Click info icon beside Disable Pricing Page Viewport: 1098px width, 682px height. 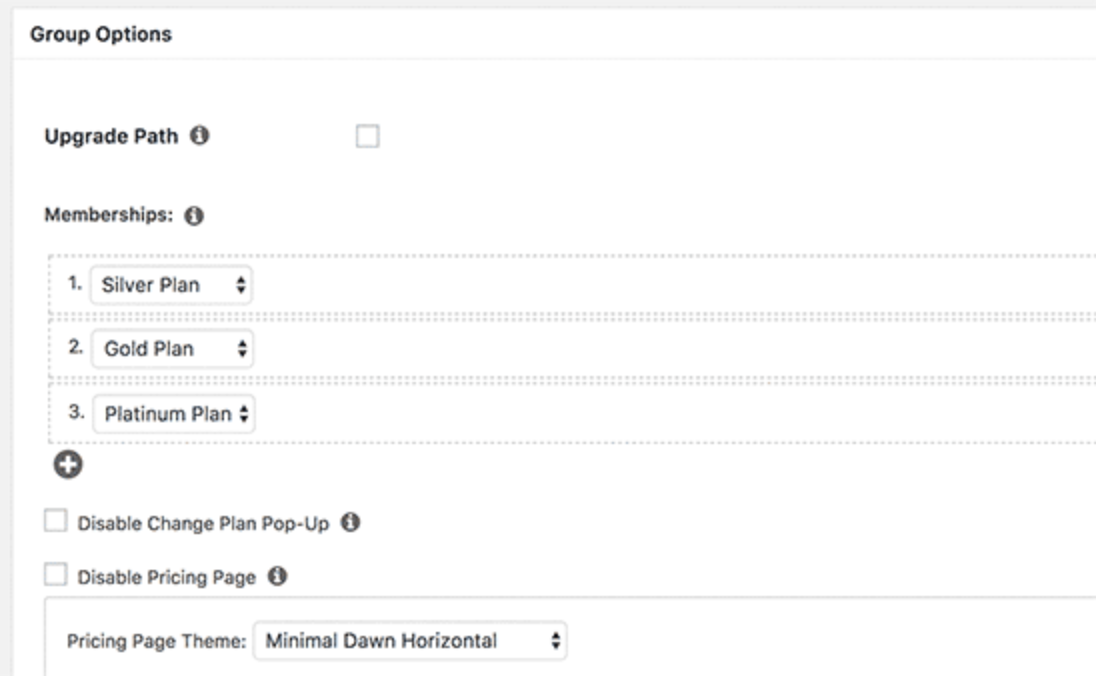[x=278, y=576]
